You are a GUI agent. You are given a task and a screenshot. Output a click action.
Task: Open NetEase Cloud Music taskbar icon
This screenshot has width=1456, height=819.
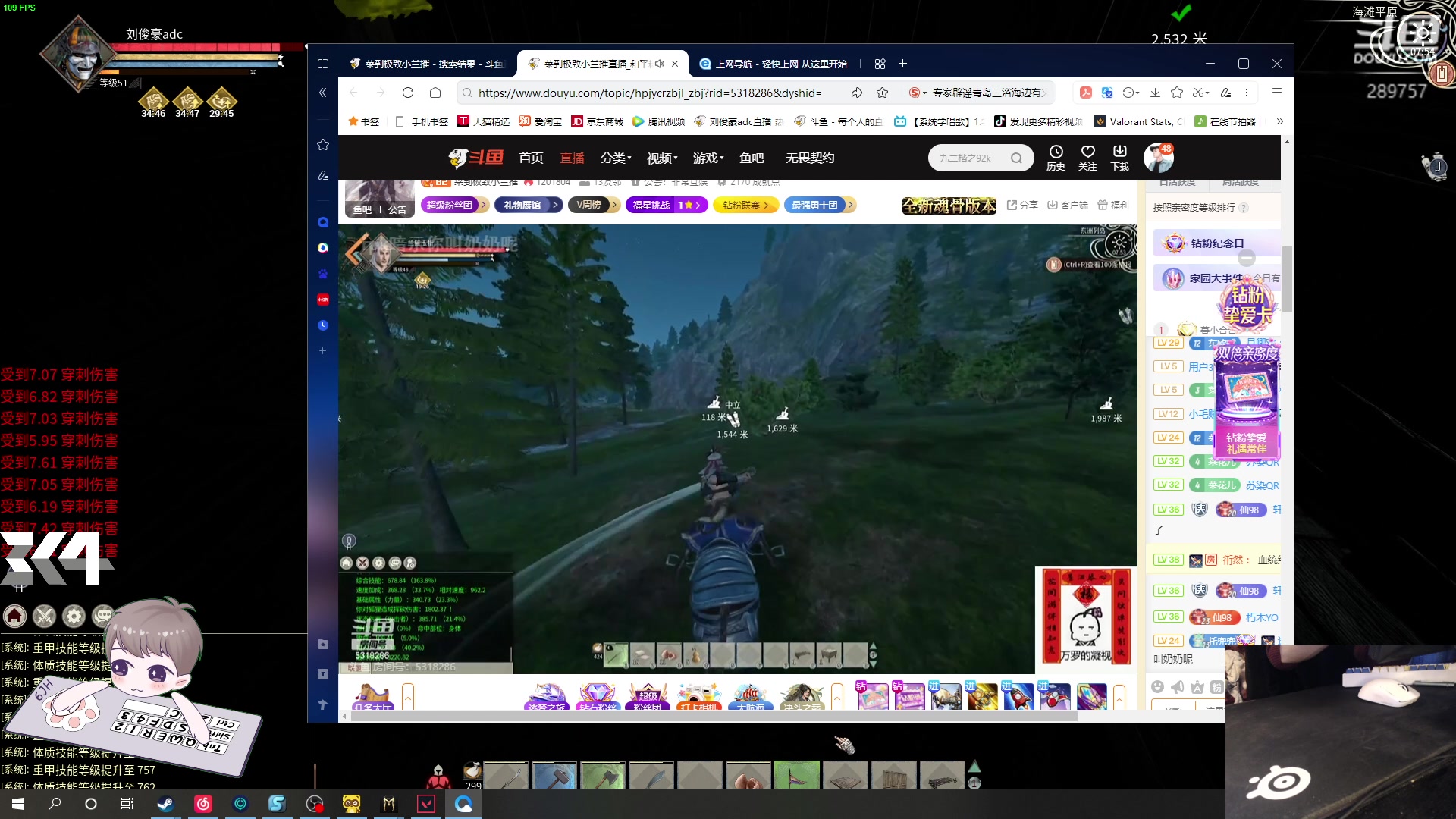(203, 804)
